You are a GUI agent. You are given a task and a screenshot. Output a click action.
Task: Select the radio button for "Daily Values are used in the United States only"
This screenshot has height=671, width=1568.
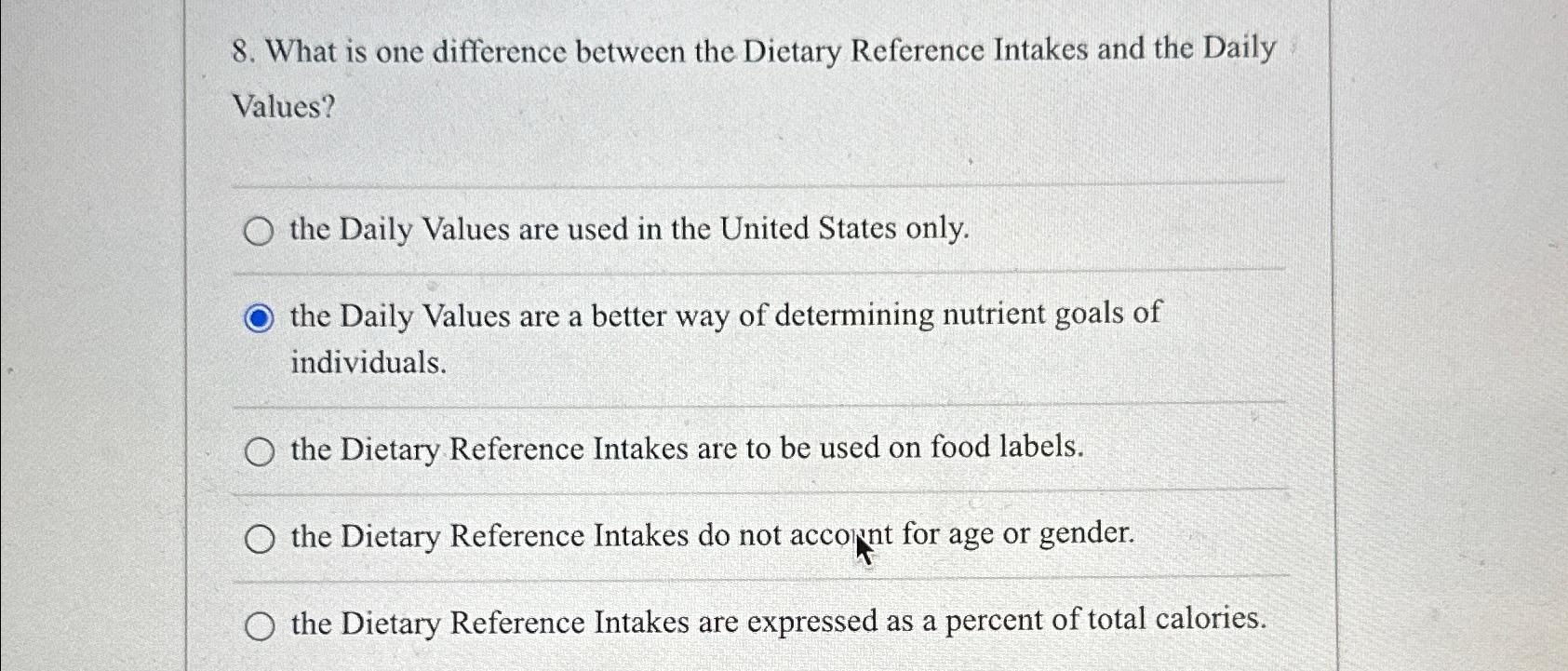(261, 232)
